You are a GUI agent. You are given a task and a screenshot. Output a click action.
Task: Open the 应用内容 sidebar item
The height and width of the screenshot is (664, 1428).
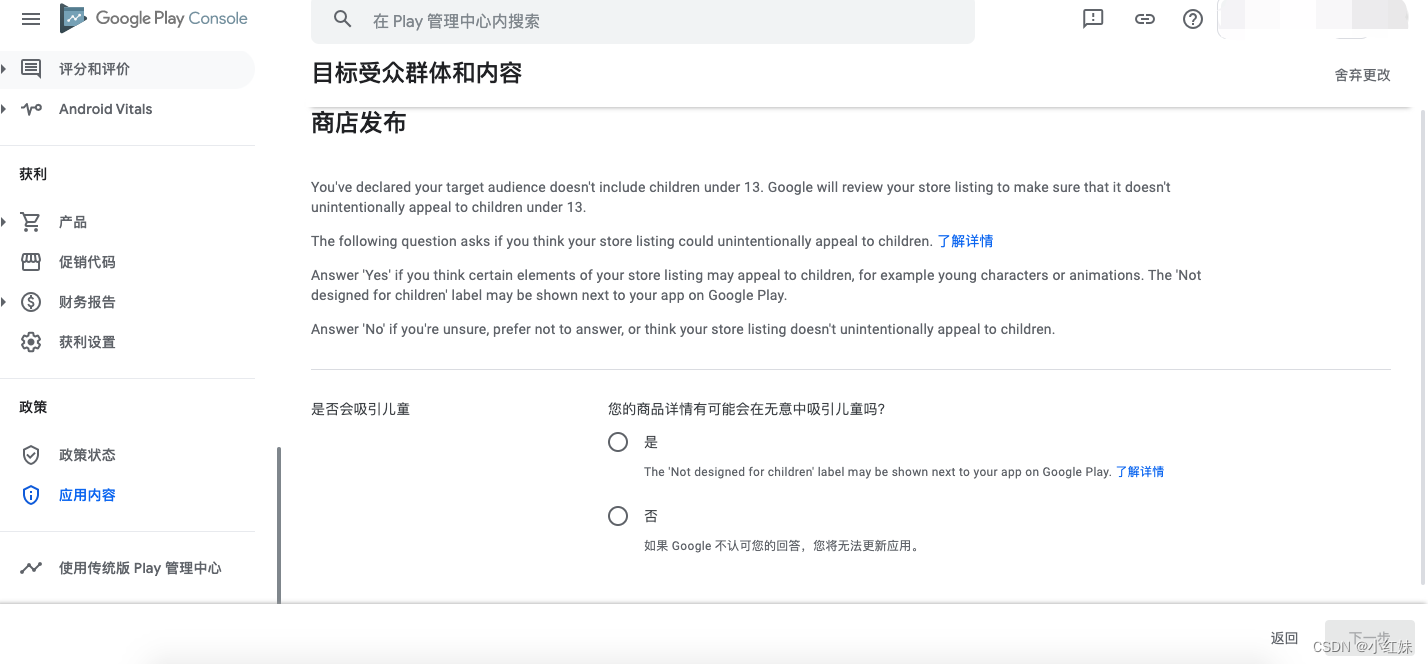tap(87, 494)
